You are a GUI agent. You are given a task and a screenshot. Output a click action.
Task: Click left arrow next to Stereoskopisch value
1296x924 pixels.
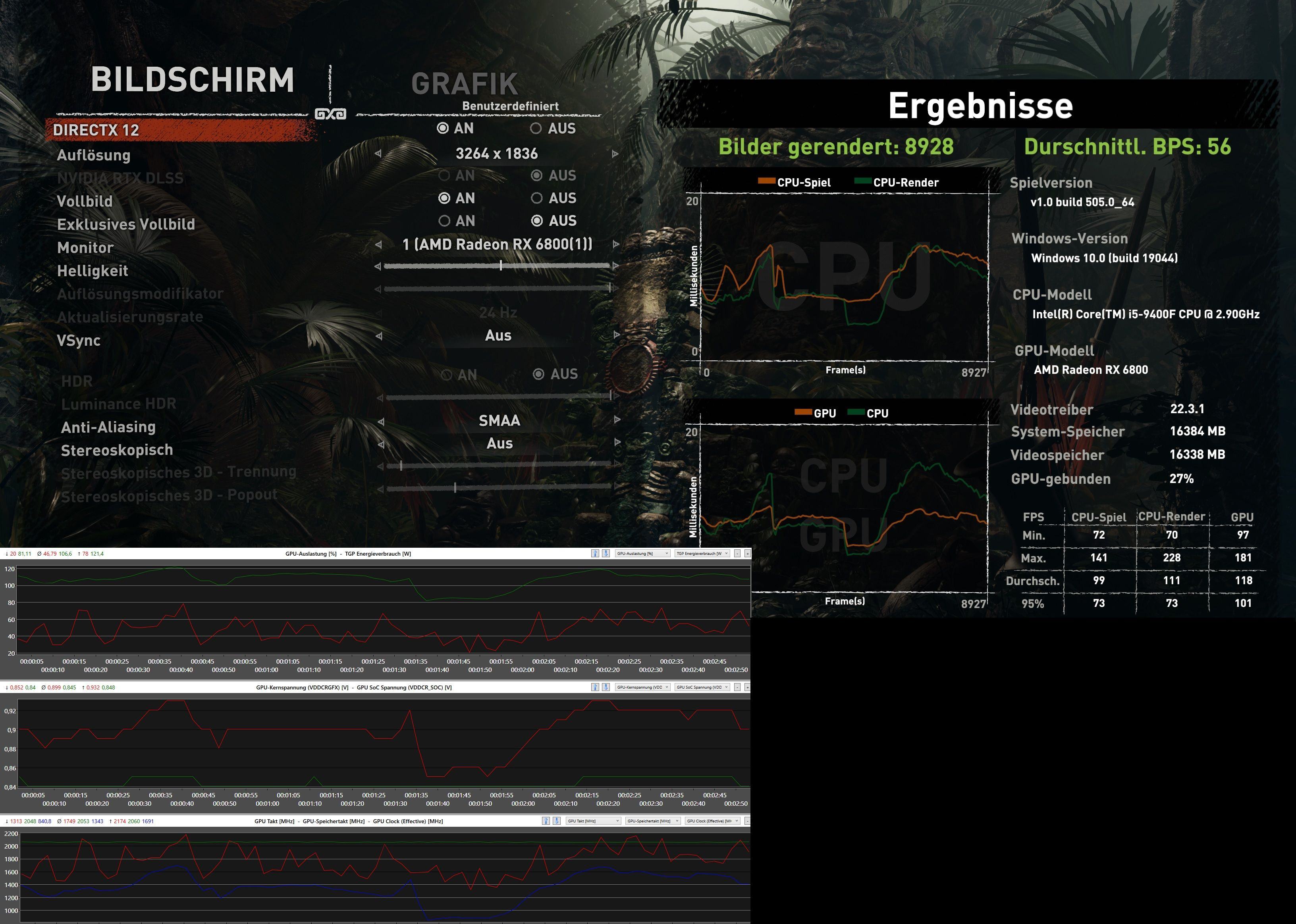[381, 445]
